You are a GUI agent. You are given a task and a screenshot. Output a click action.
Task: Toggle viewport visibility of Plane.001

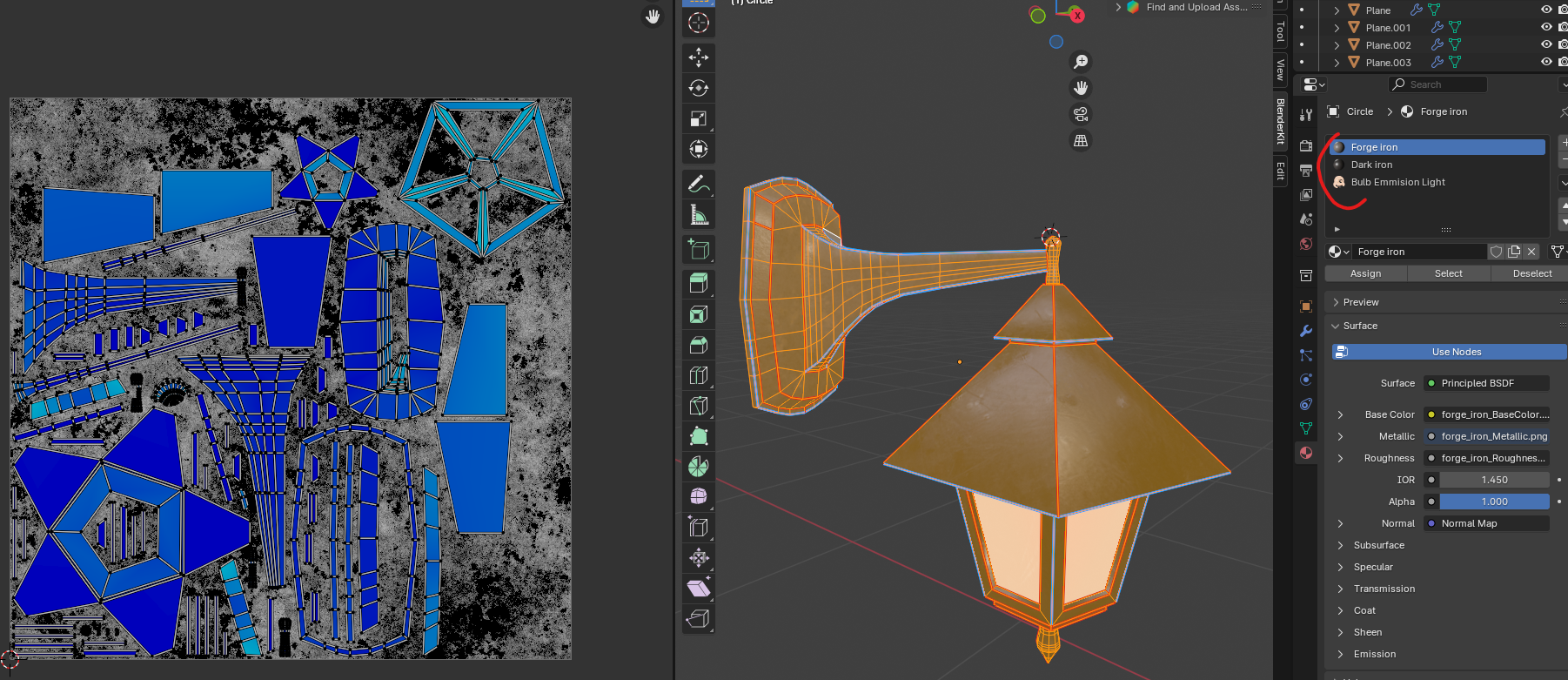tap(1546, 27)
